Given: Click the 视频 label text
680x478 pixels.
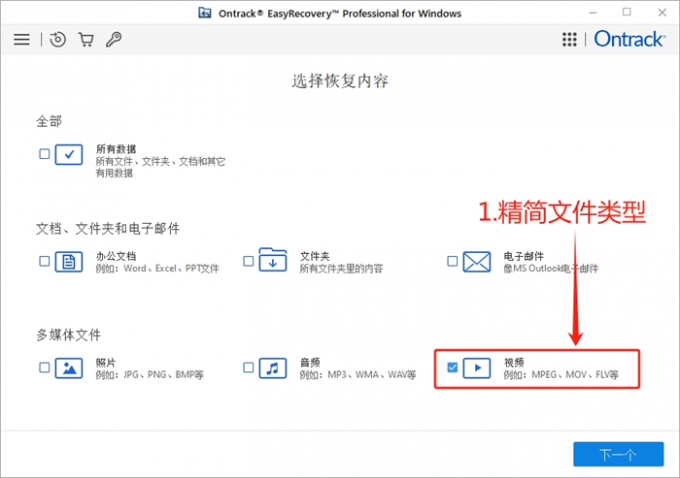Looking at the screenshot, I should coord(513,363).
